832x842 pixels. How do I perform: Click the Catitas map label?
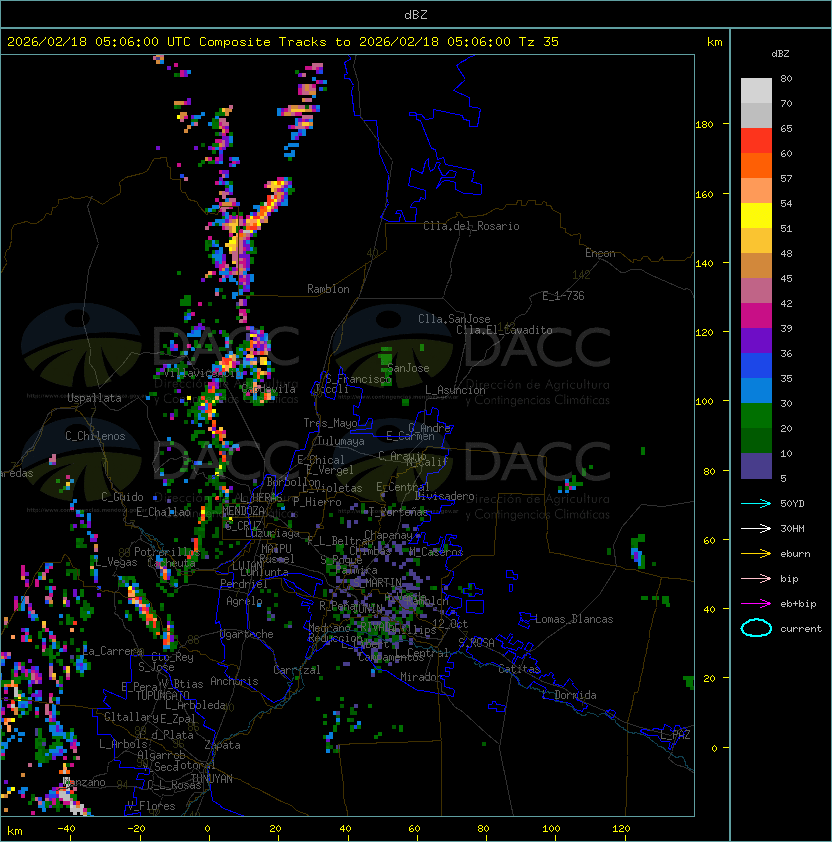pyautogui.click(x=519, y=669)
